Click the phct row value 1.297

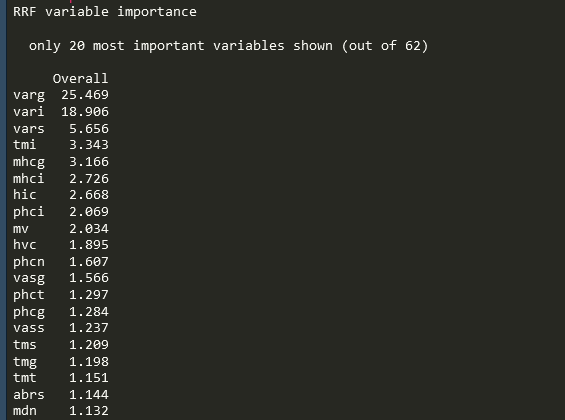(x=89, y=295)
